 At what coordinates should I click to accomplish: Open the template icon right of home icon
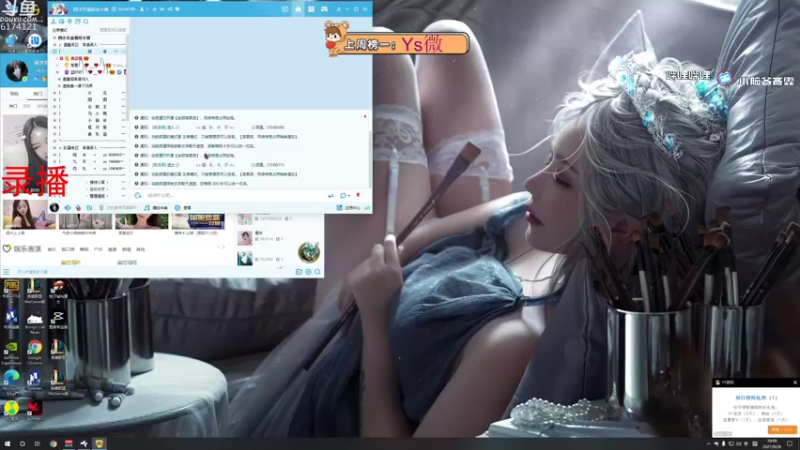311,9
